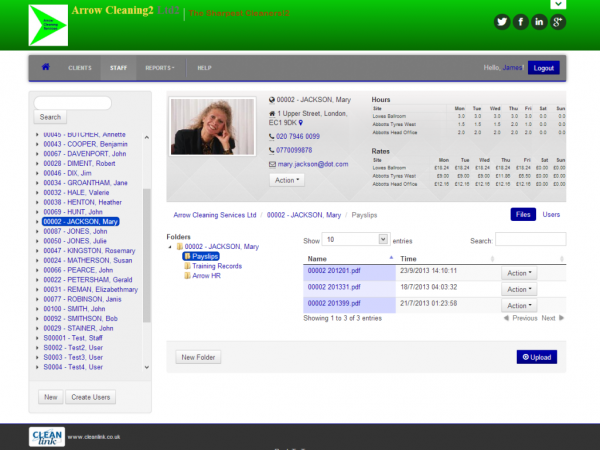This screenshot has height=450, width=600.
Task: Open Clients menu item
Action: tap(80, 68)
